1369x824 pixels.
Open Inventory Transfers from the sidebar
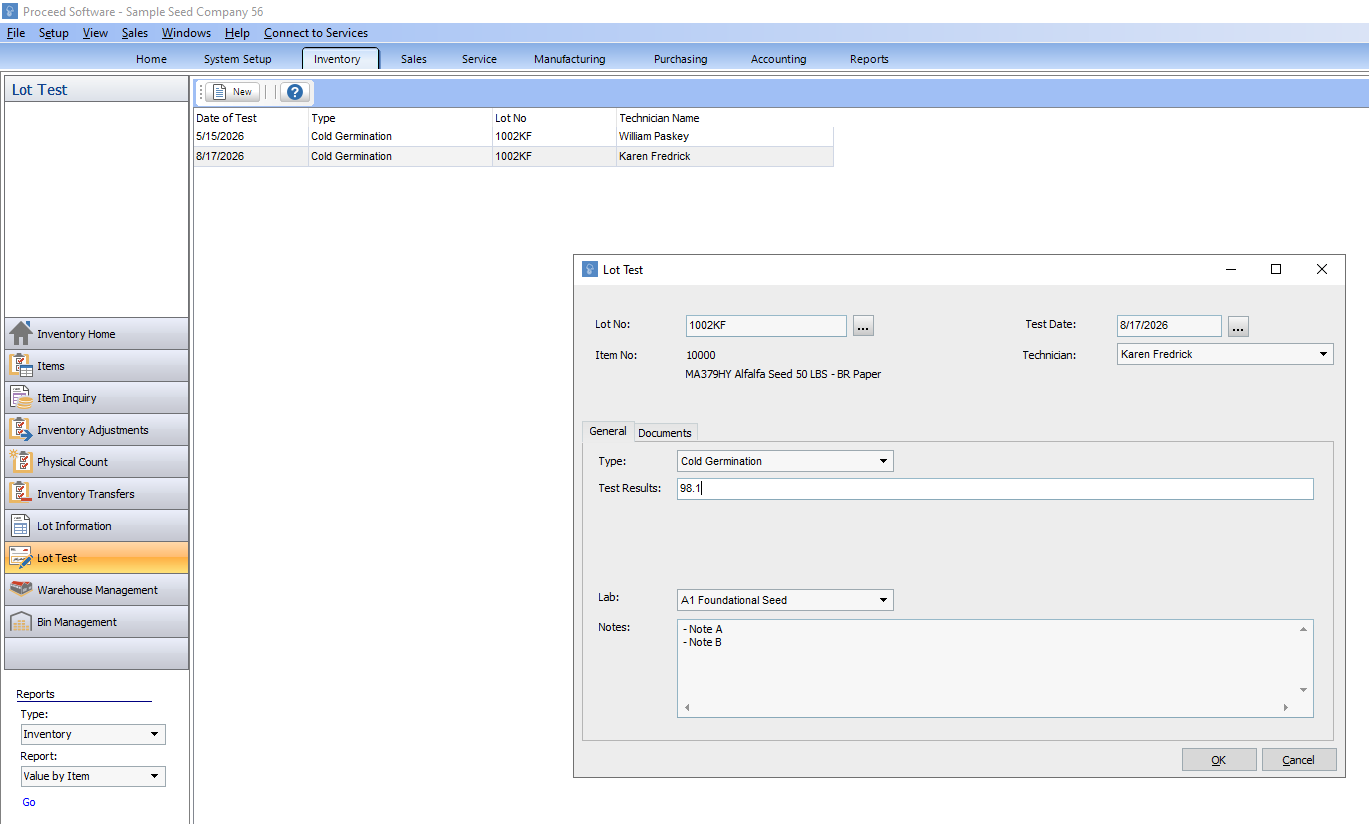point(96,494)
